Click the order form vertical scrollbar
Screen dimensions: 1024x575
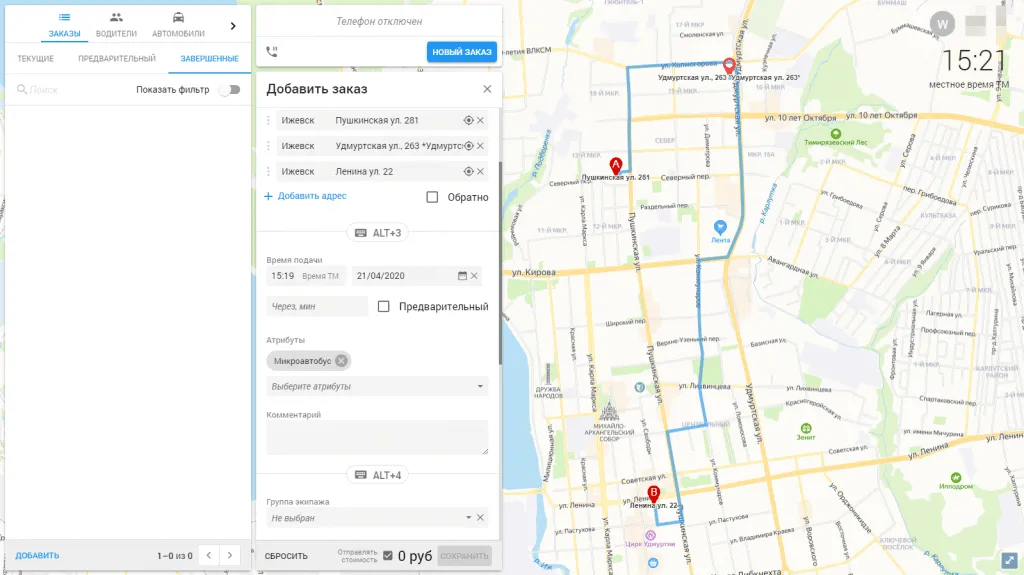(x=500, y=261)
